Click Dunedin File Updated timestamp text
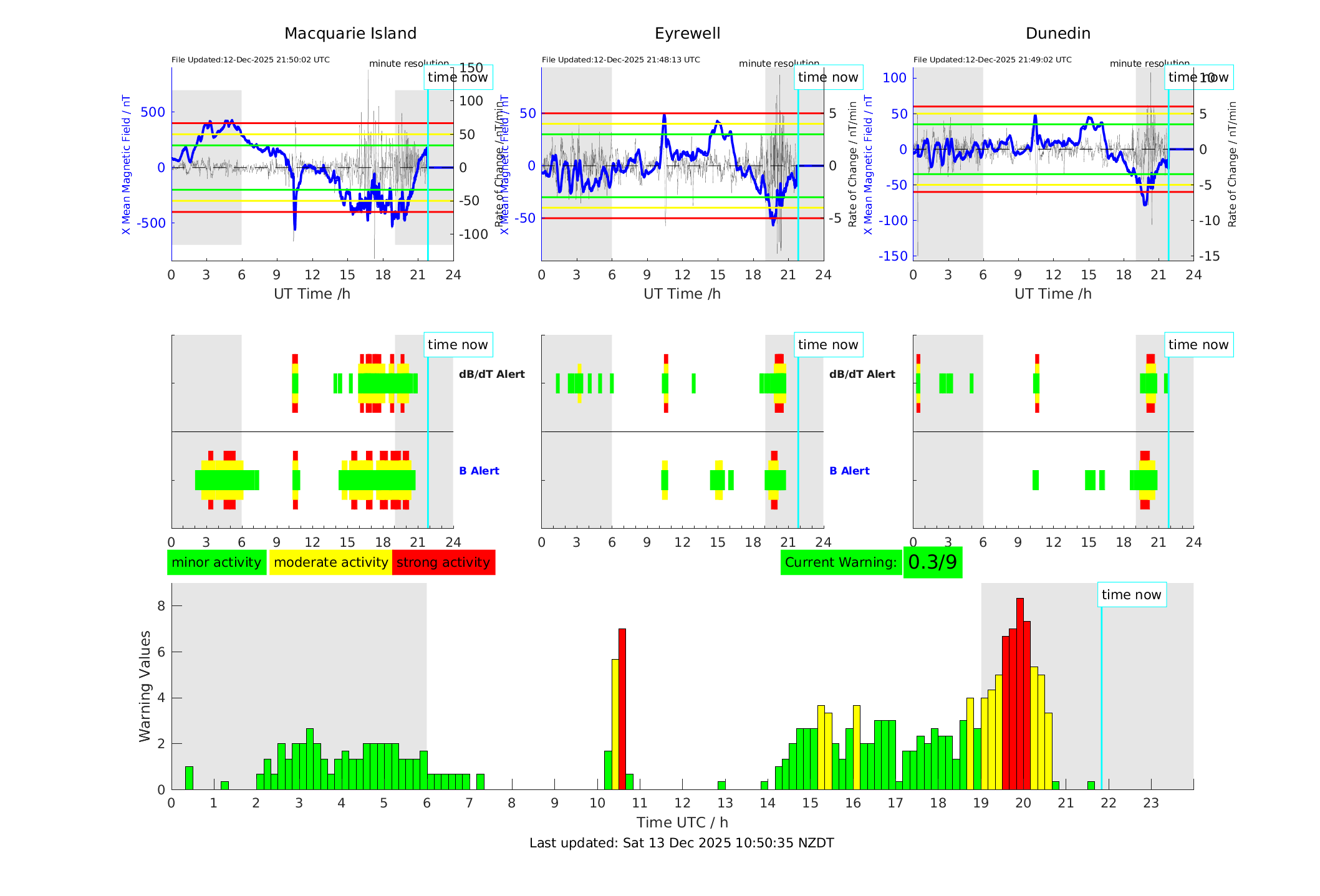Screen dimensions: 1320x896 992,60
